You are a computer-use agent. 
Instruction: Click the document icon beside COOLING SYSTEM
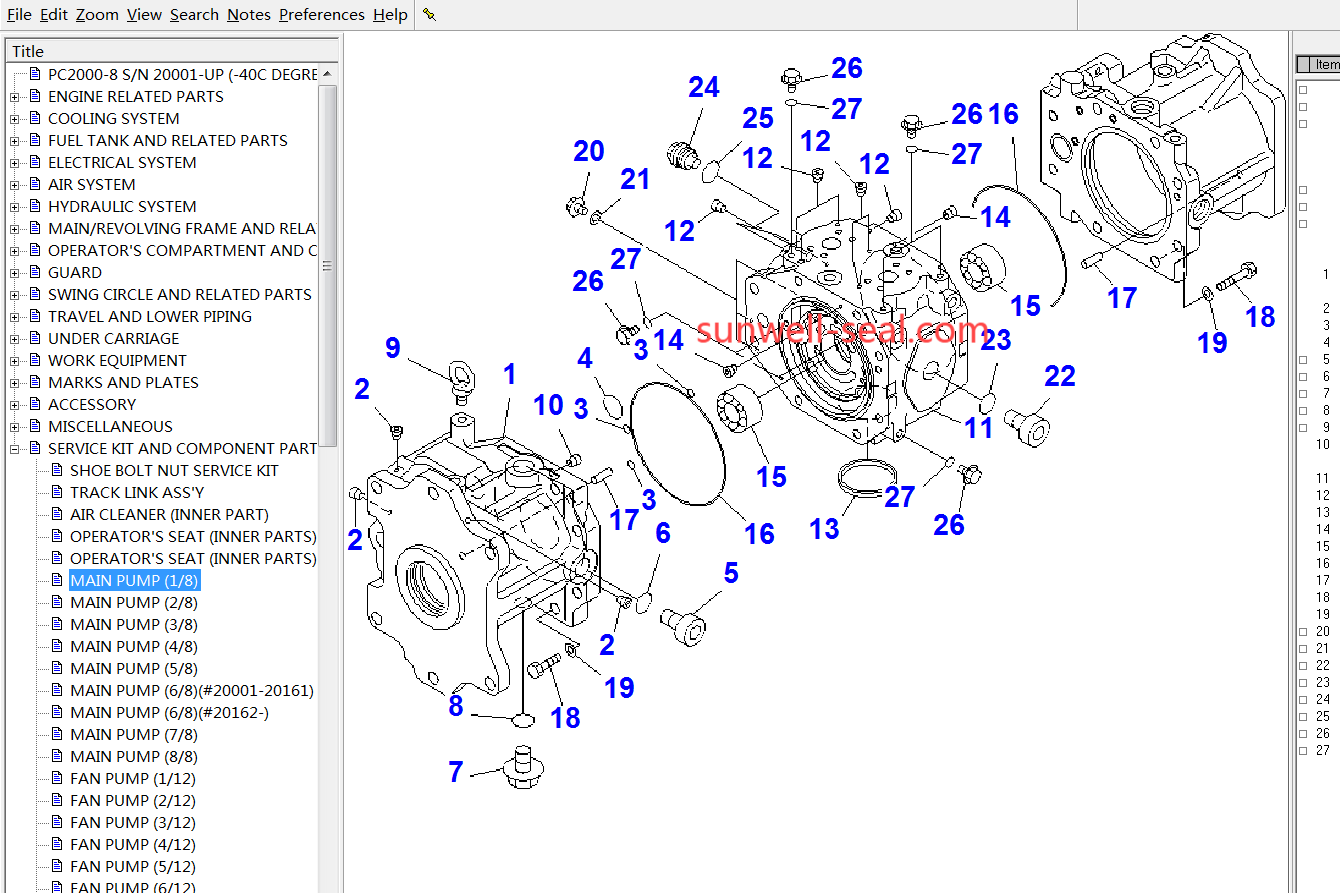pos(35,118)
